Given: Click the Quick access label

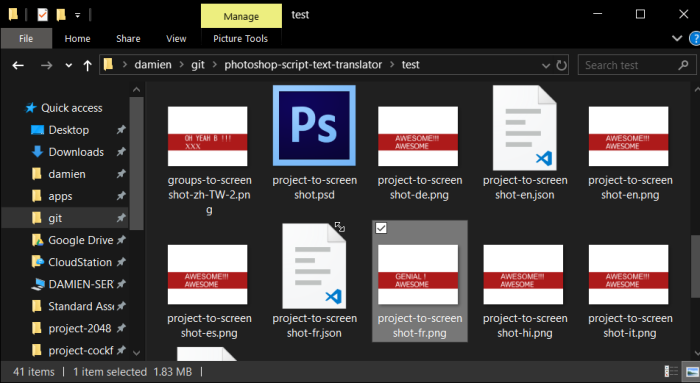Looking at the screenshot, I should pyautogui.click(x=71, y=108).
